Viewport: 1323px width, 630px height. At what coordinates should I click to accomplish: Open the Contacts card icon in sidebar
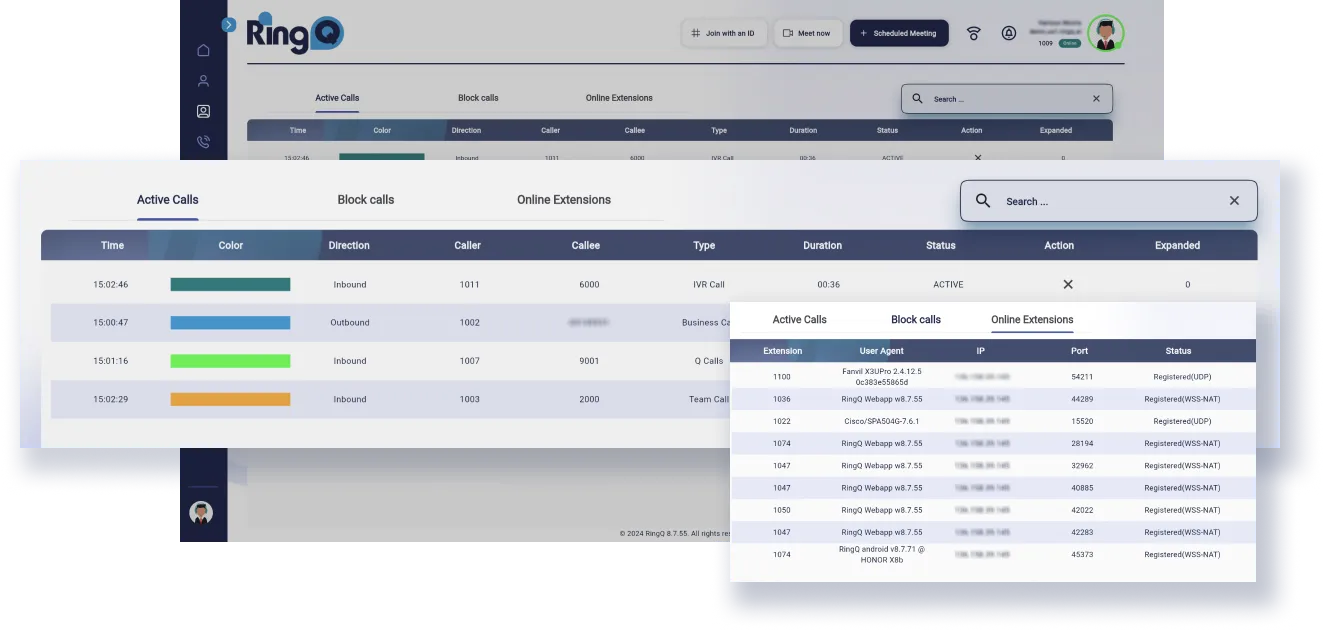pos(203,111)
